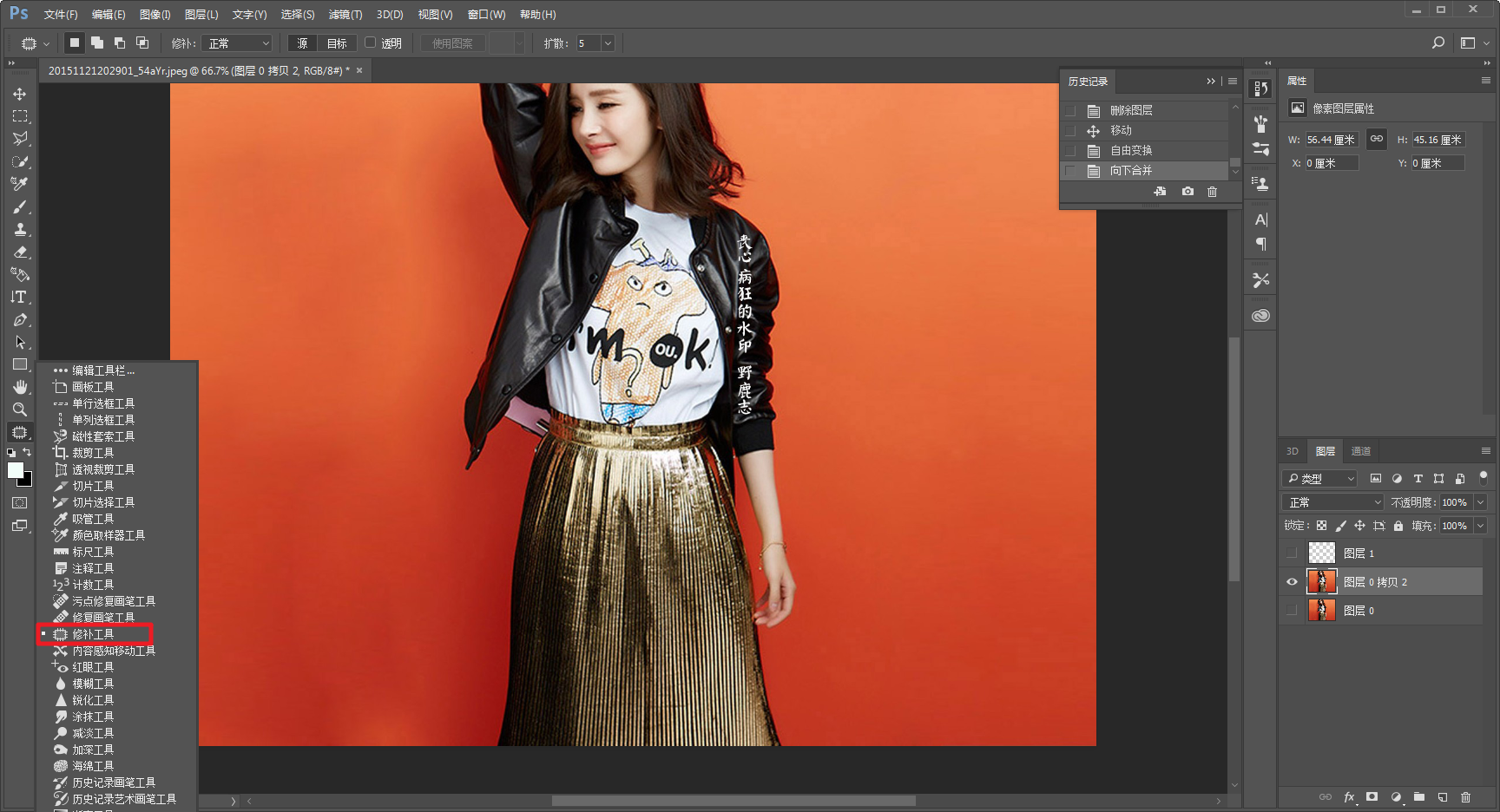
Task: Switch to 通道 tab
Action: click(1360, 451)
